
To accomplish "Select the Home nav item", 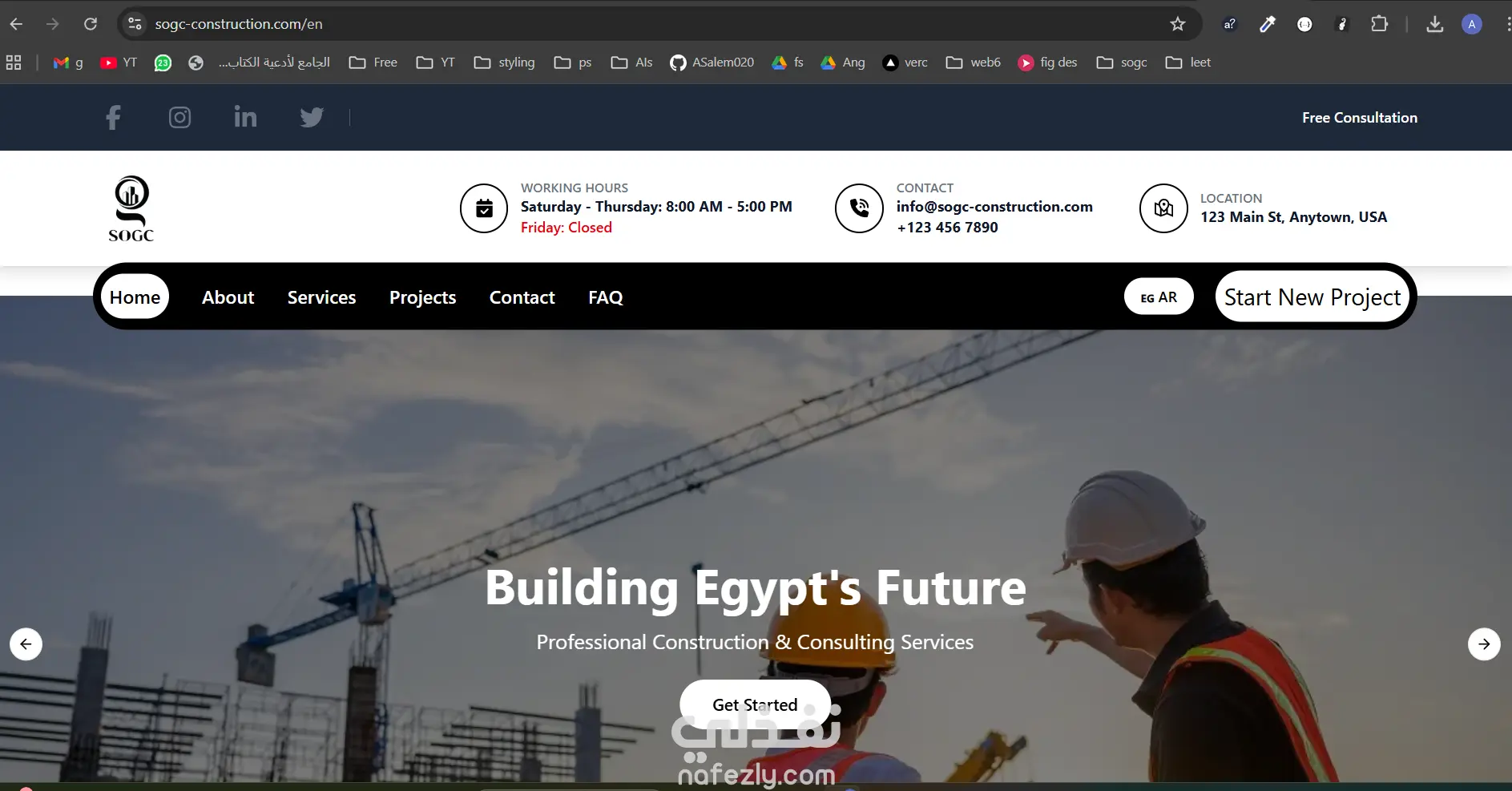I will tap(135, 297).
